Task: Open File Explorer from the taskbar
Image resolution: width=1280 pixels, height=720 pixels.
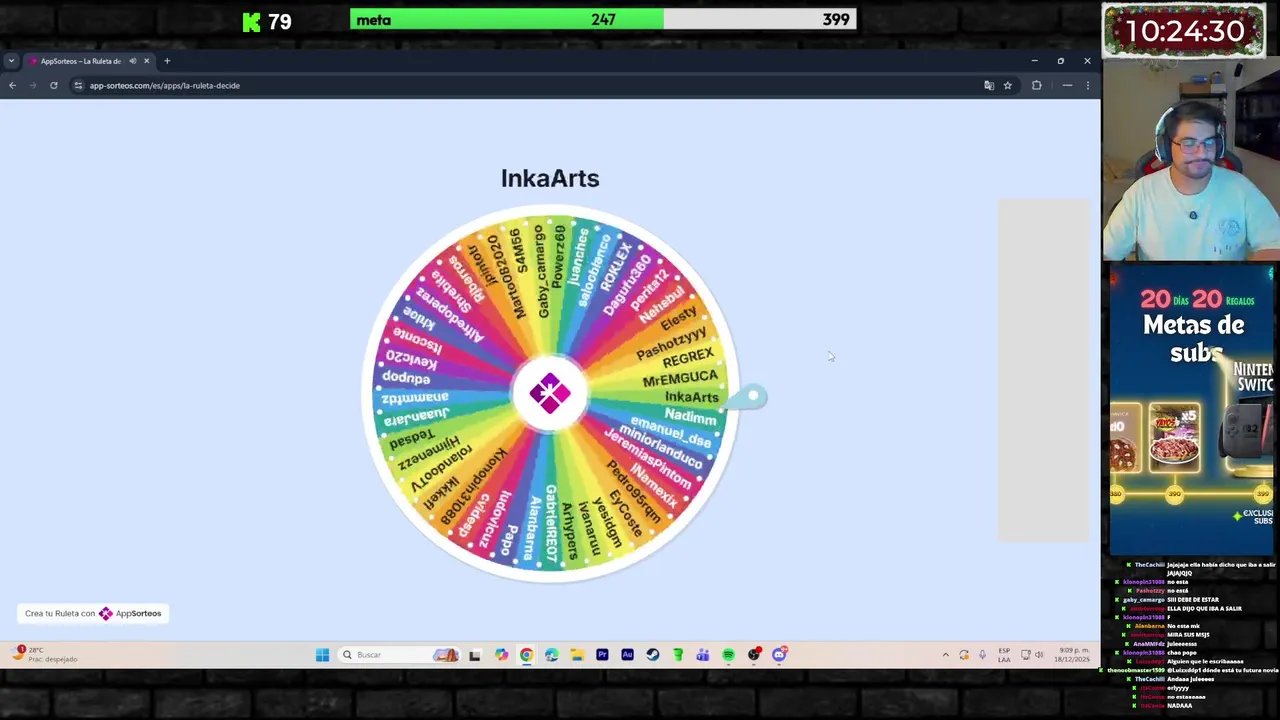Action: 577,655
